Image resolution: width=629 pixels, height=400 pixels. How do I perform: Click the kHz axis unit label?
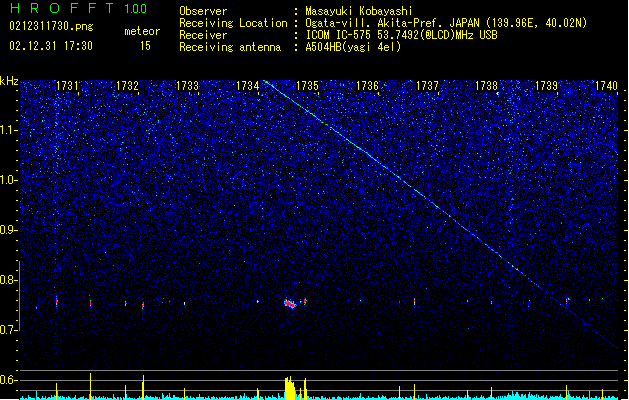pyautogui.click(x=9, y=81)
